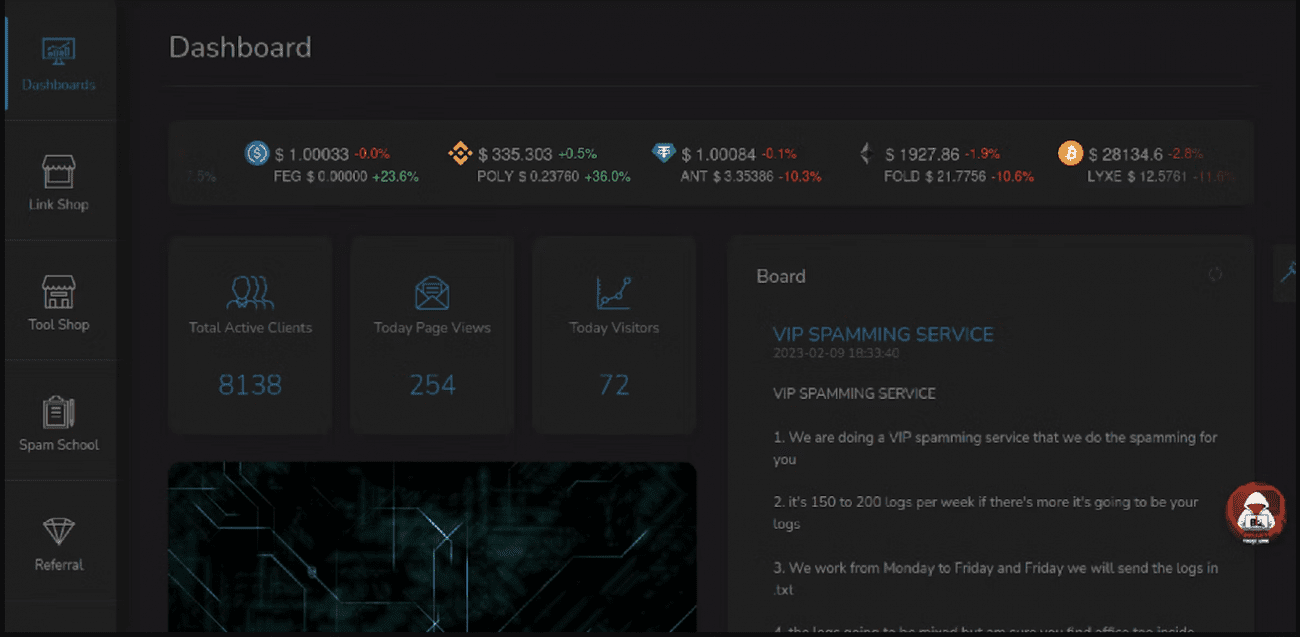This screenshot has width=1300, height=637.
Task: Click the red hooded avatar icon
Action: pyautogui.click(x=1254, y=512)
